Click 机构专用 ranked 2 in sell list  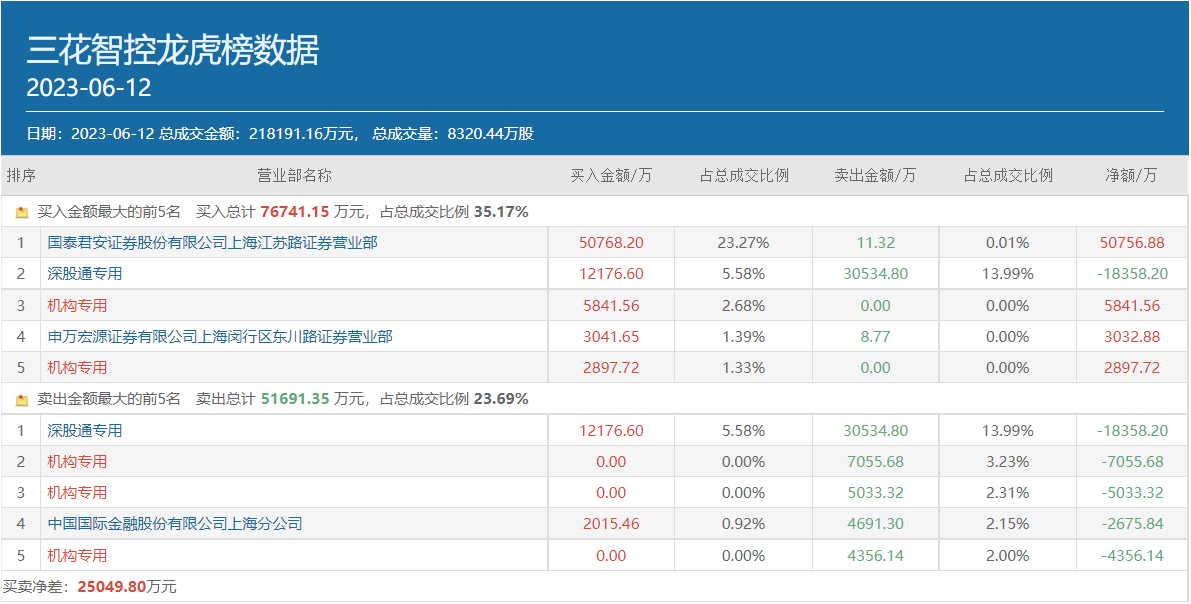(x=77, y=462)
